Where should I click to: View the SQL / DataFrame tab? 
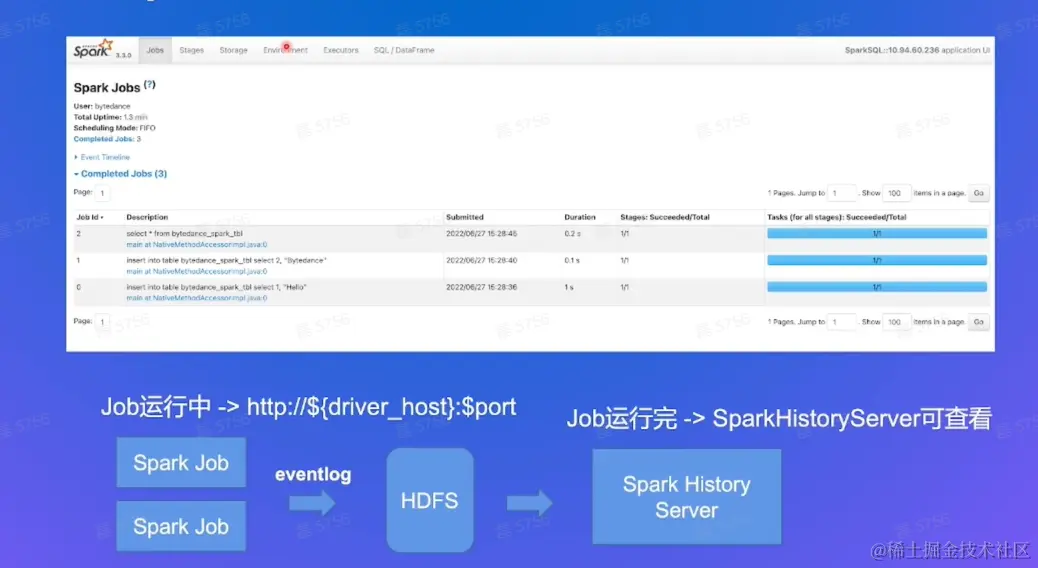tap(404, 50)
